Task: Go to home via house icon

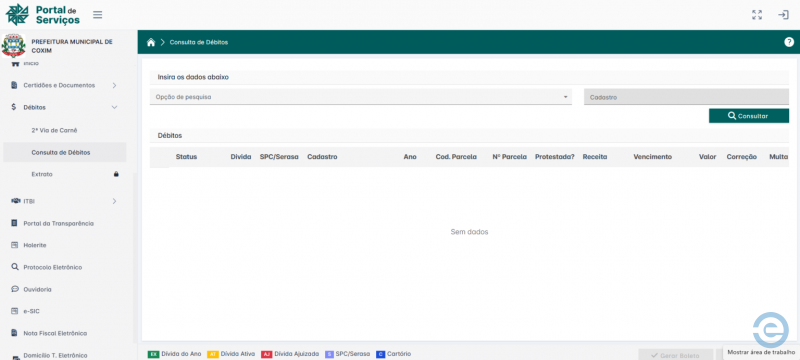Action: click(151, 42)
